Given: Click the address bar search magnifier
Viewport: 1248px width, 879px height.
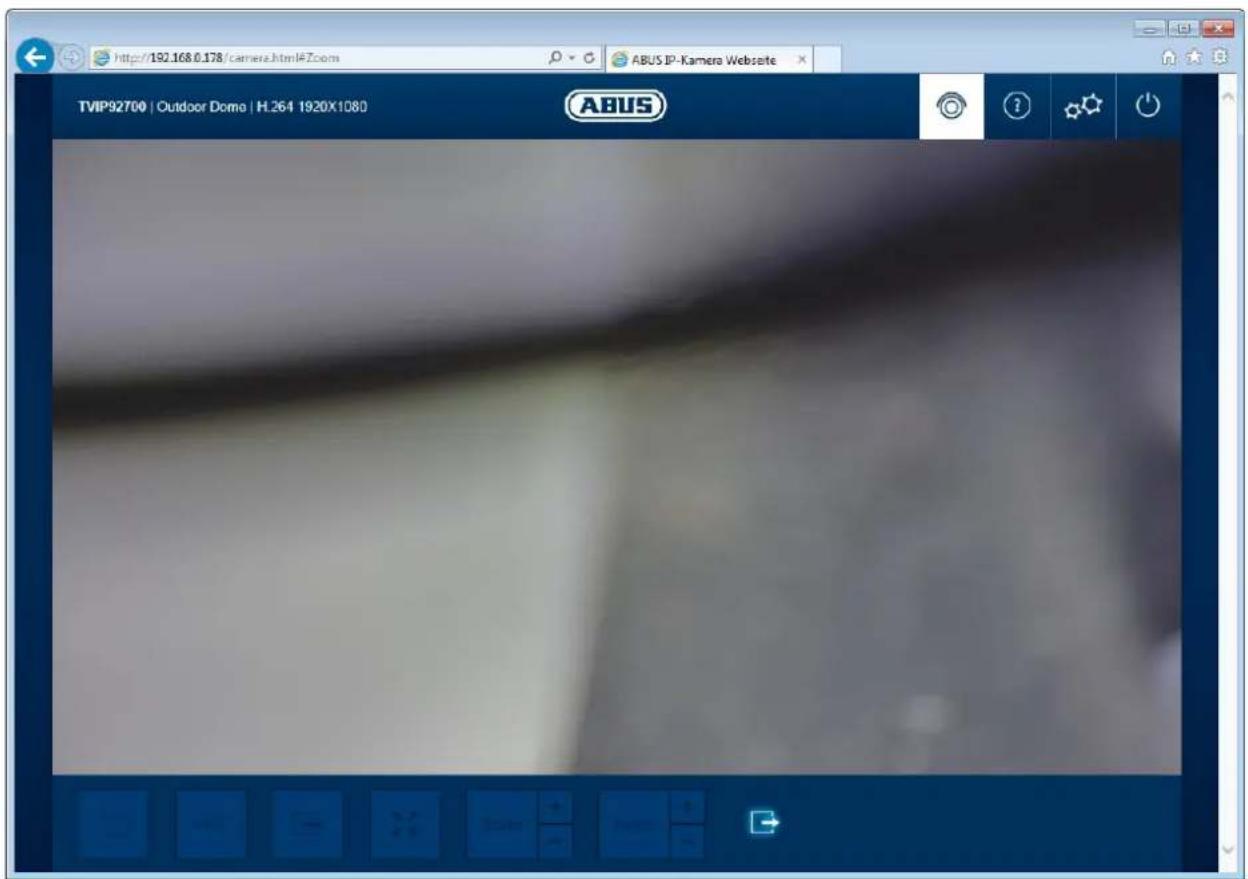Looking at the screenshot, I should (x=554, y=59).
